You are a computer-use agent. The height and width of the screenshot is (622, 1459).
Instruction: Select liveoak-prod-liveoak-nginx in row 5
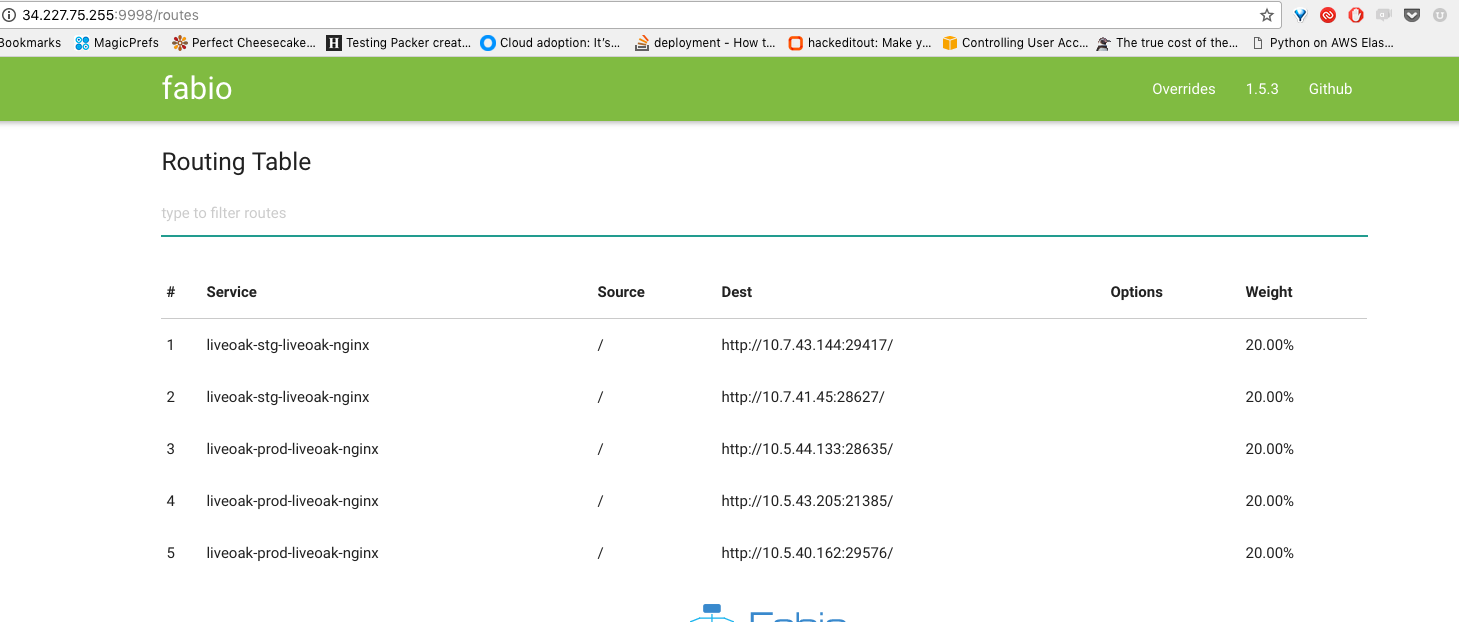[292, 553]
